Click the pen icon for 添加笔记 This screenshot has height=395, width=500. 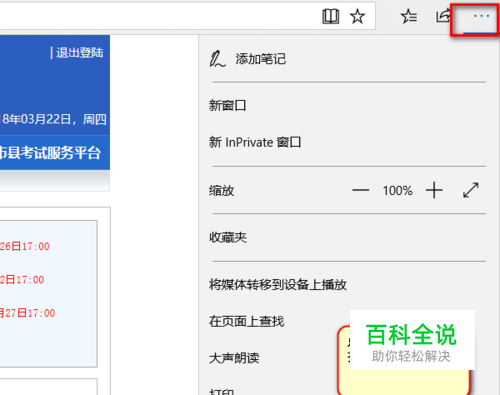point(217,59)
